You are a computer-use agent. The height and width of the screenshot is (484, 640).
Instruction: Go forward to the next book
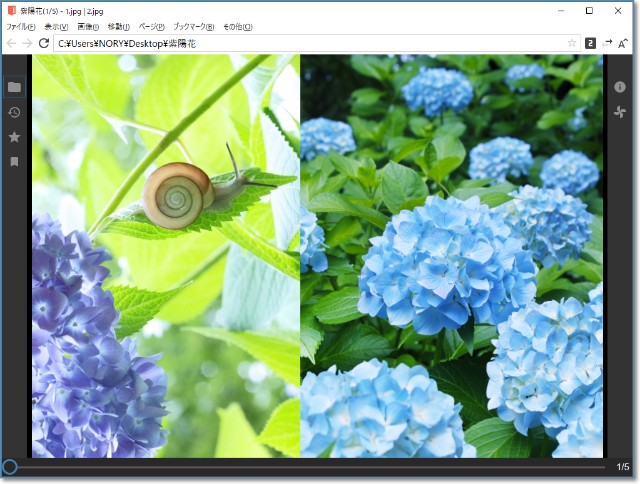point(27,43)
